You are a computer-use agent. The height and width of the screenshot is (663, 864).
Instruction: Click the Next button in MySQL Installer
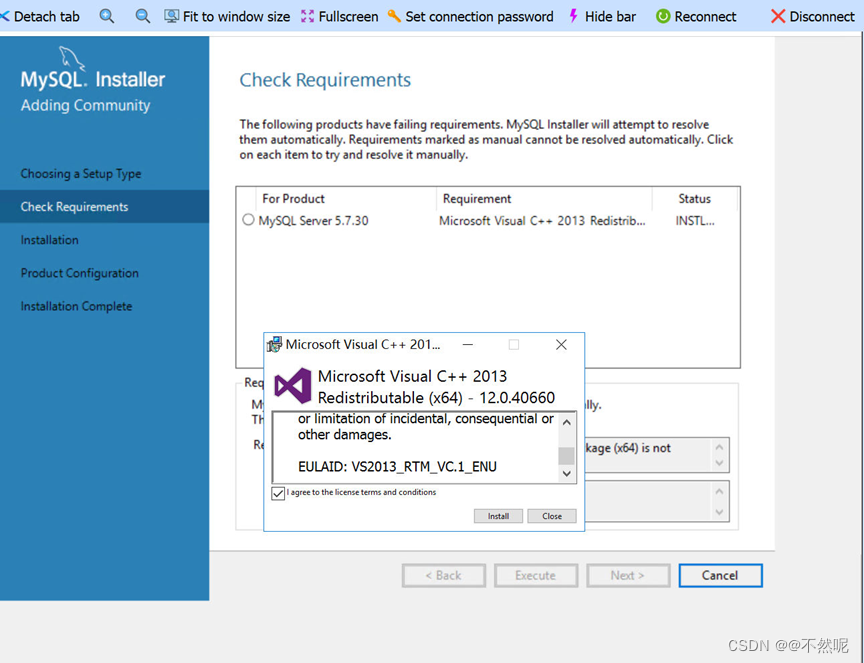point(628,575)
